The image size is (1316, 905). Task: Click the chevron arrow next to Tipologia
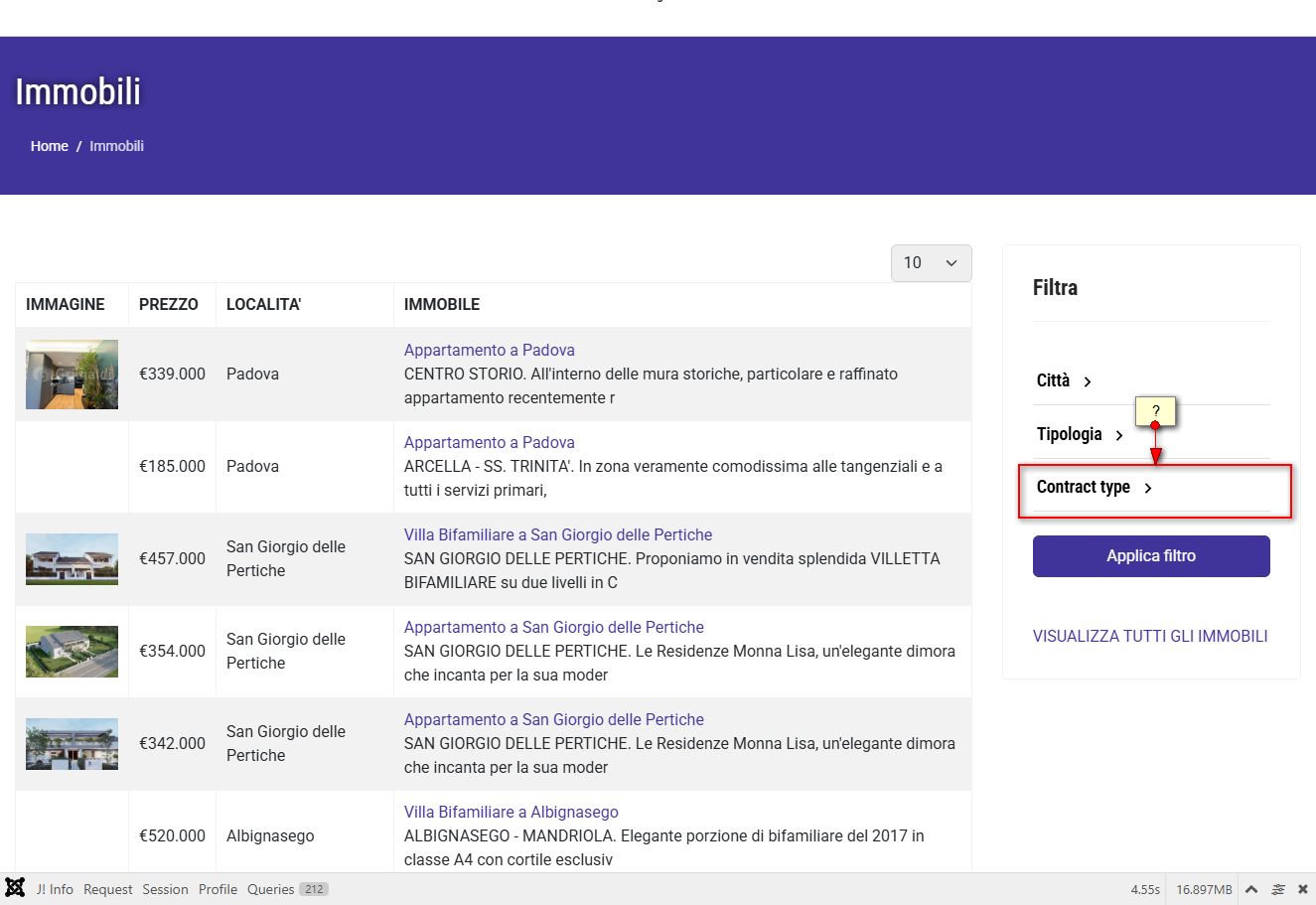pyautogui.click(x=1119, y=435)
